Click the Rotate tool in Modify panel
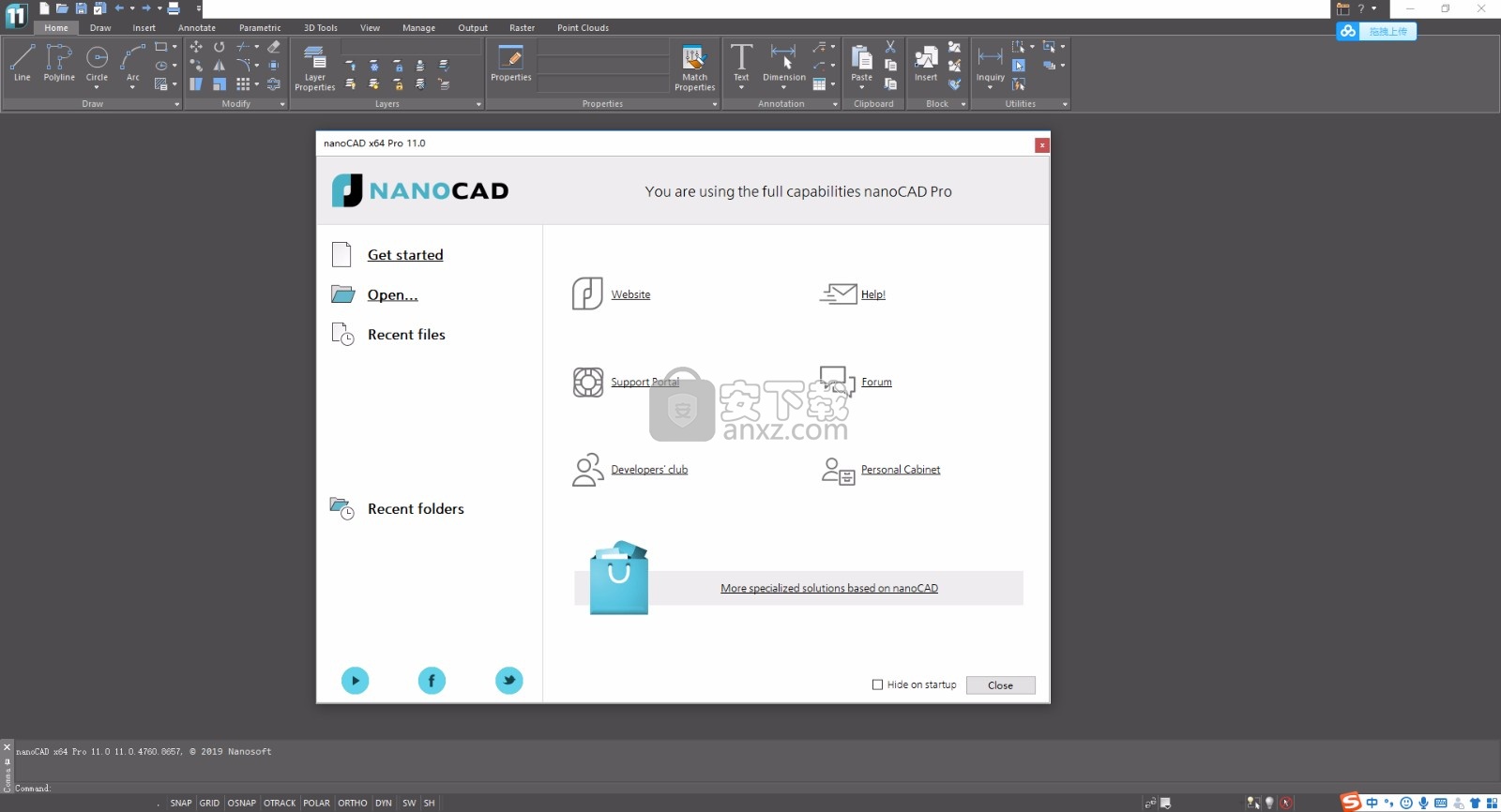 219,46
